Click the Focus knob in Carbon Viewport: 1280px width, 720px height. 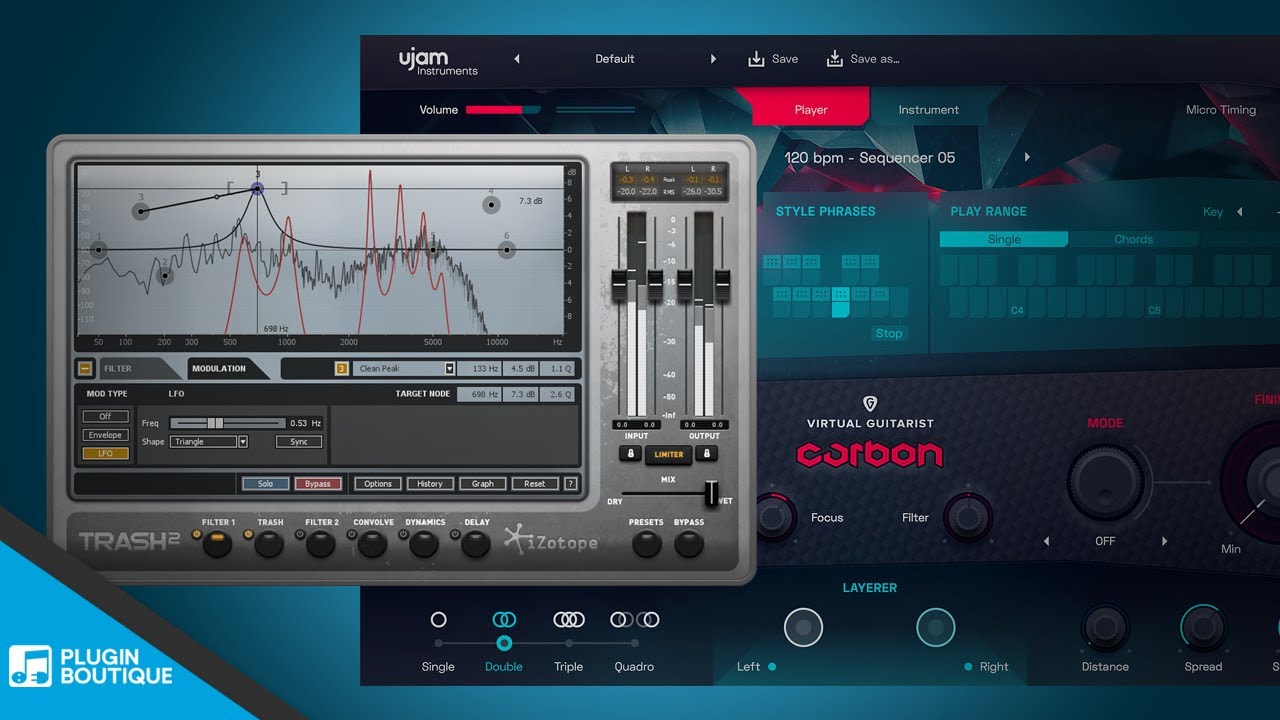coord(774,517)
